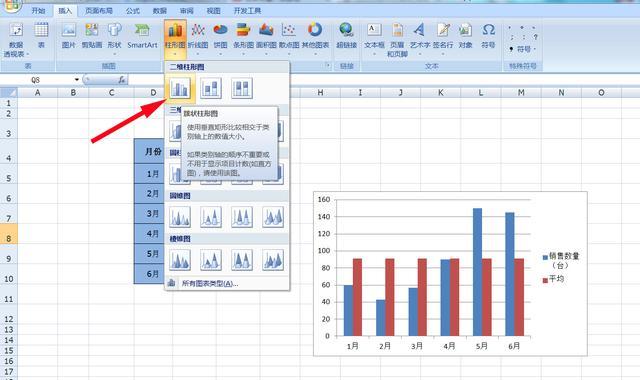The image size is (640, 380).
Task: Click the 160 value axis label
Action: coord(324,200)
